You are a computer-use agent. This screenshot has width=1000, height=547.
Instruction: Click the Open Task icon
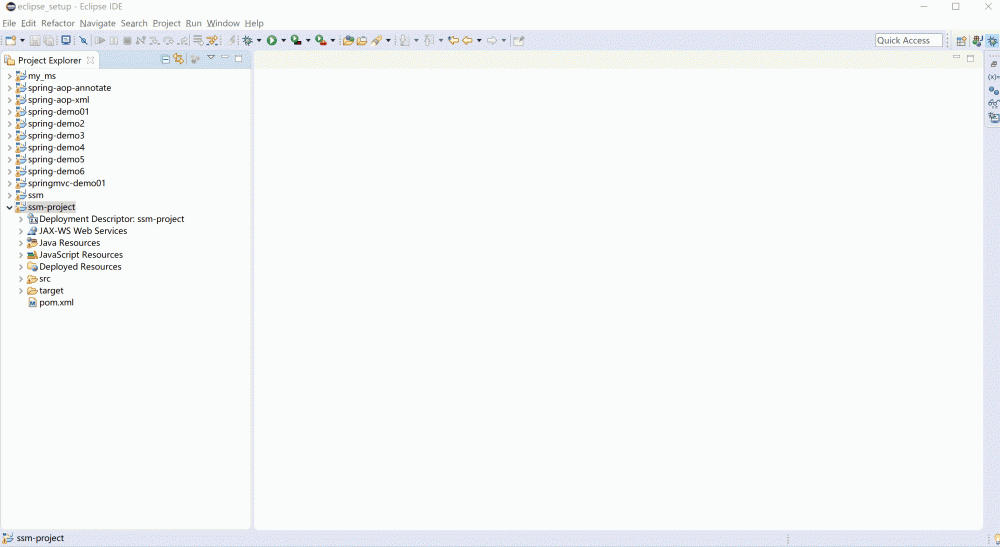point(362,40)
